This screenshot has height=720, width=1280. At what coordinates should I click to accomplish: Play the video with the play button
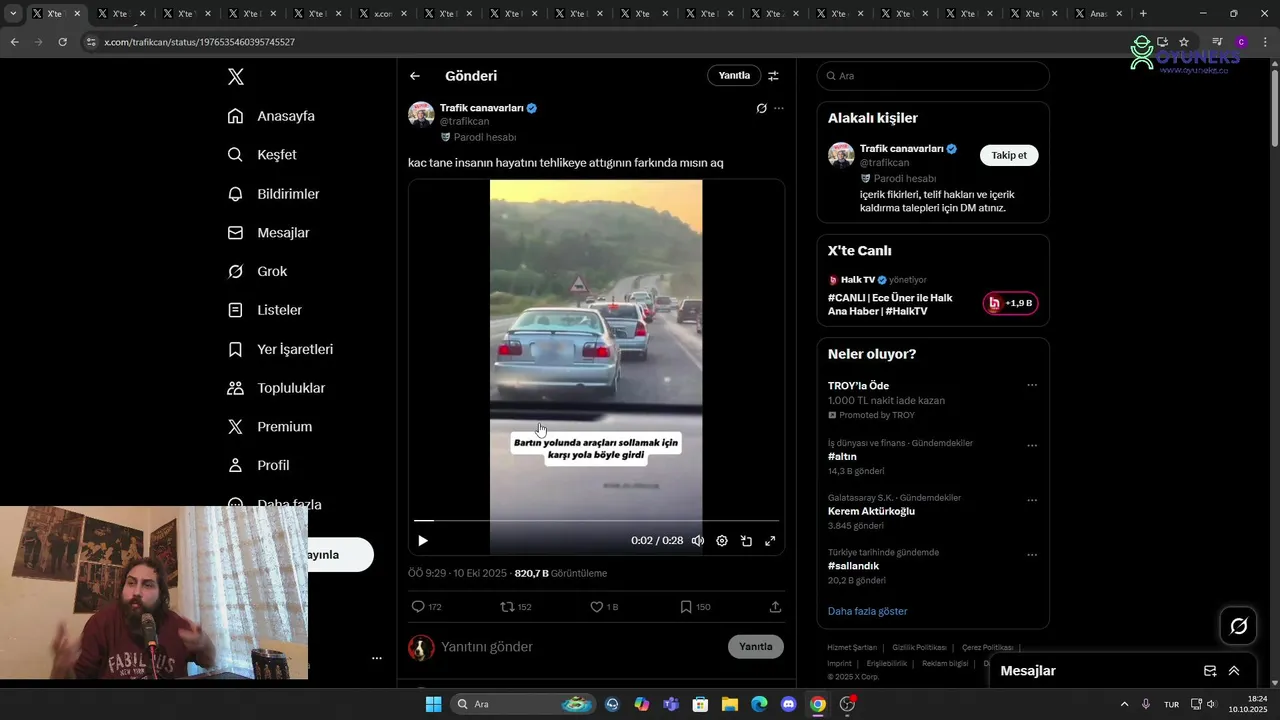click(x=423, y=541)
